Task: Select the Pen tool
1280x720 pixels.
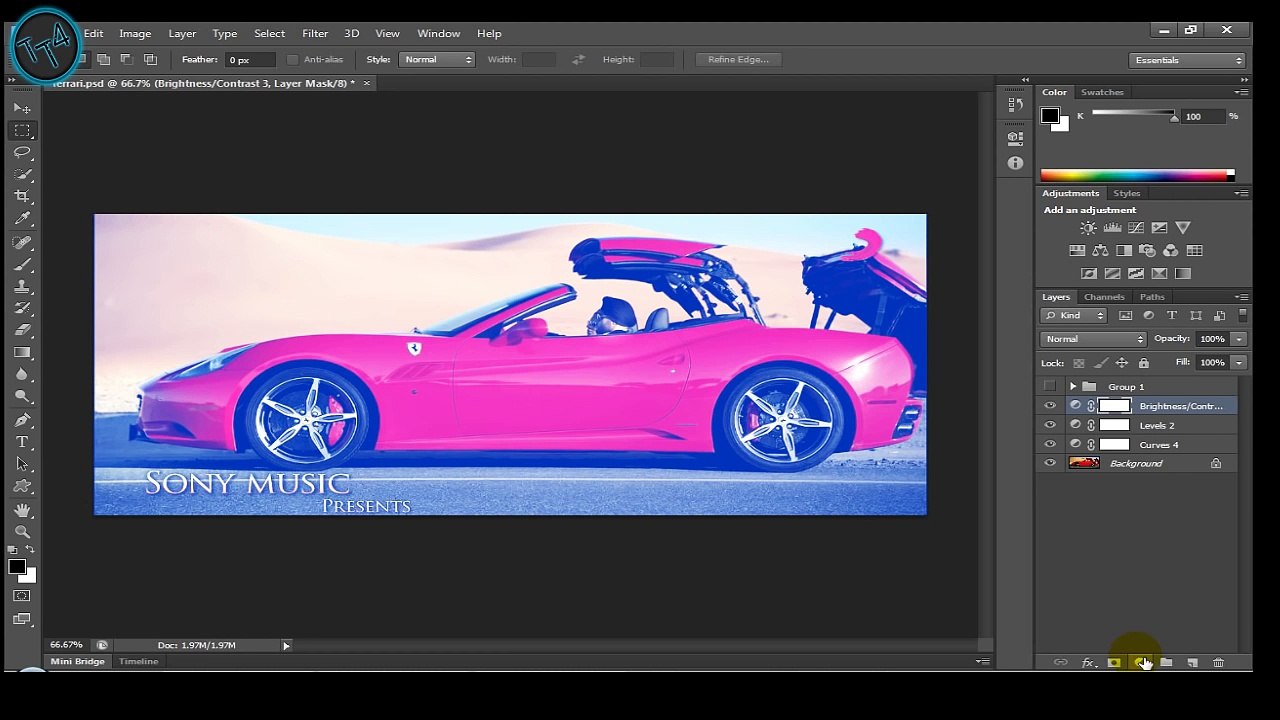Action: coord(22,420)
